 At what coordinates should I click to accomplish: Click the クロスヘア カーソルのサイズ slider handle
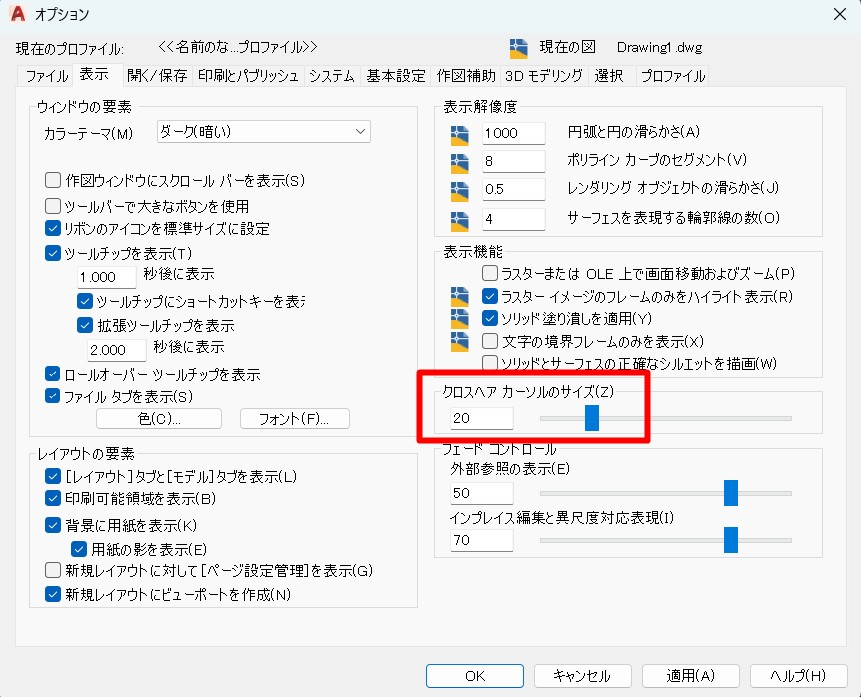coord(592,418)
